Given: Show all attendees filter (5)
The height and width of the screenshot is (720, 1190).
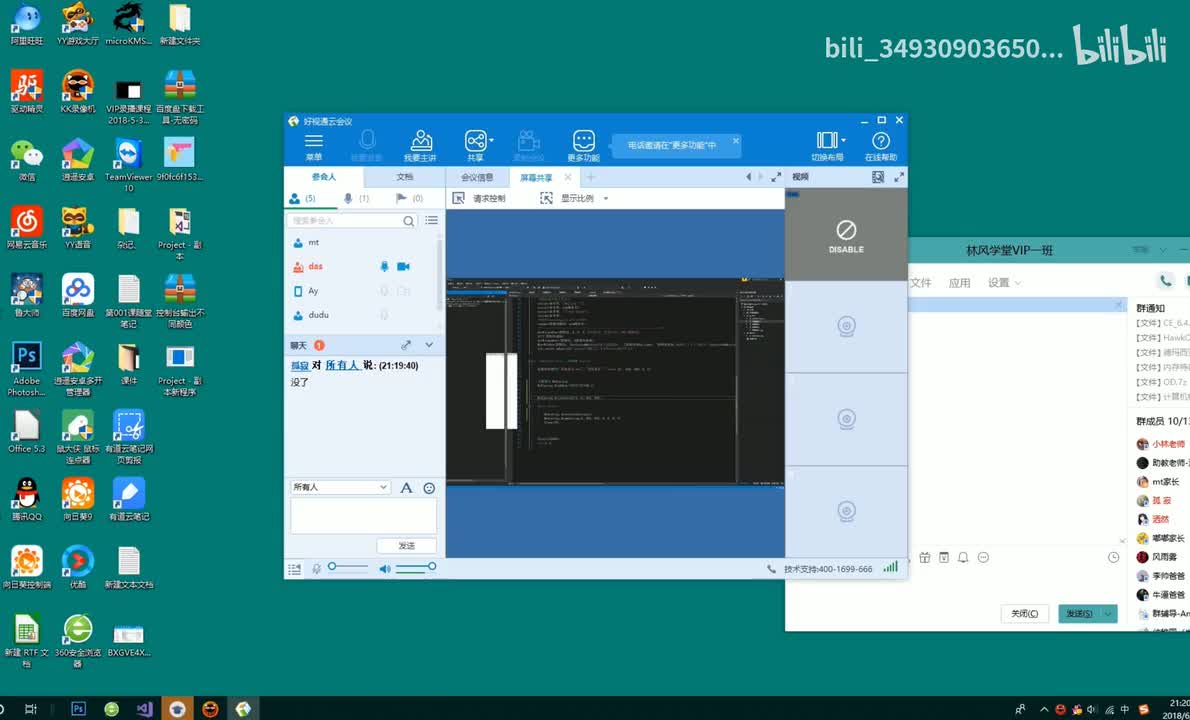Looking at the screenshot, I should (x=302, y=198).
